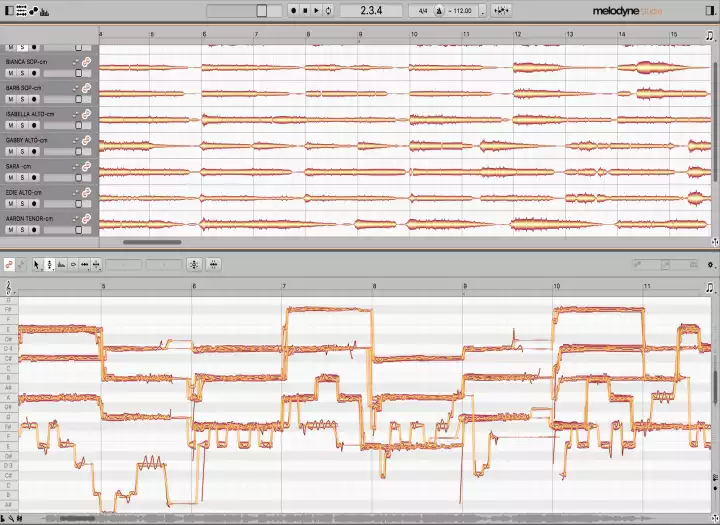Toggle edit link for BARB SOP-cm
Screen dimensions: 720x525
tap(86, 88)
